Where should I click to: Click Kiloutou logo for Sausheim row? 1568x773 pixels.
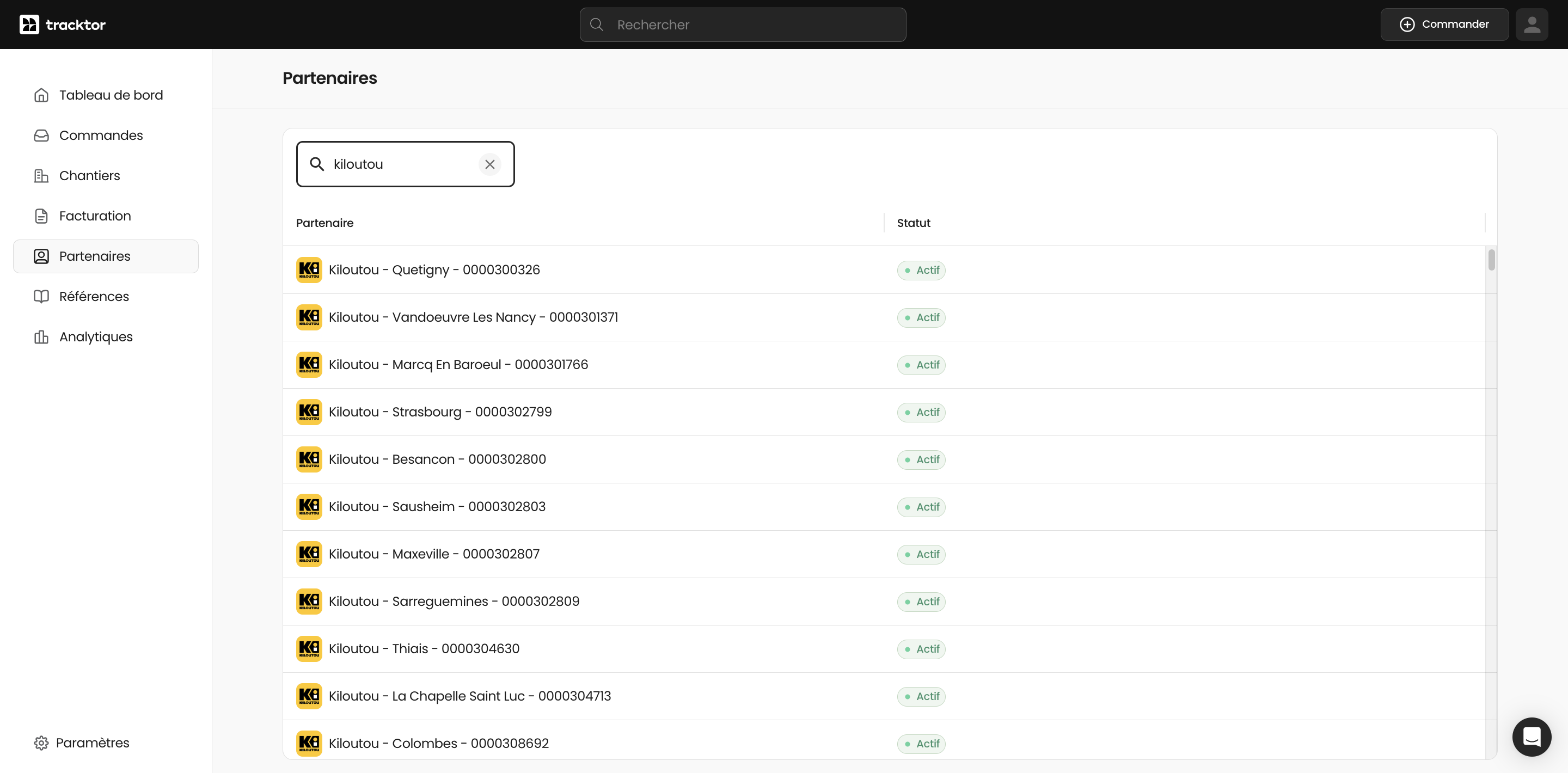point(309,506)
